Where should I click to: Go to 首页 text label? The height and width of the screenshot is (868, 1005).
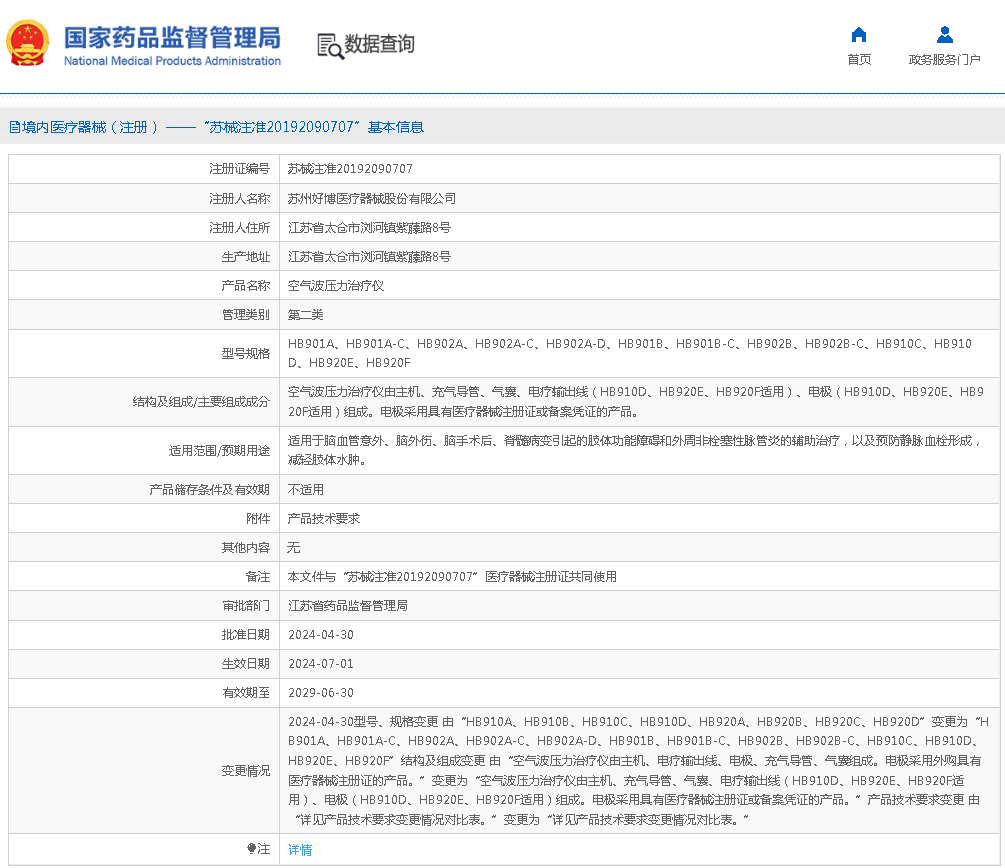click(x=858, y=60)
